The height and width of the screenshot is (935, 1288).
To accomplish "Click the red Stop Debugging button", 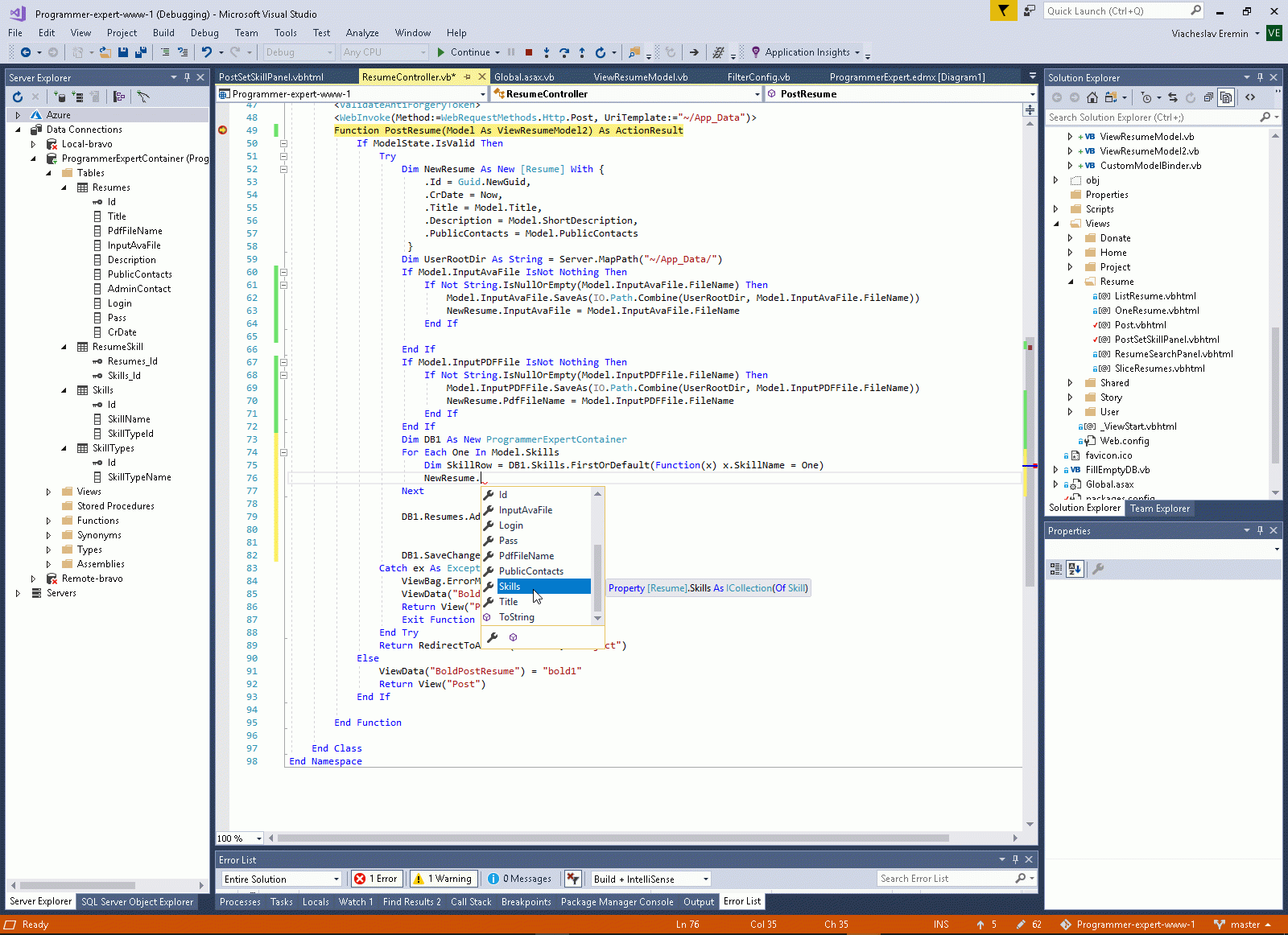I will (529, 52).
